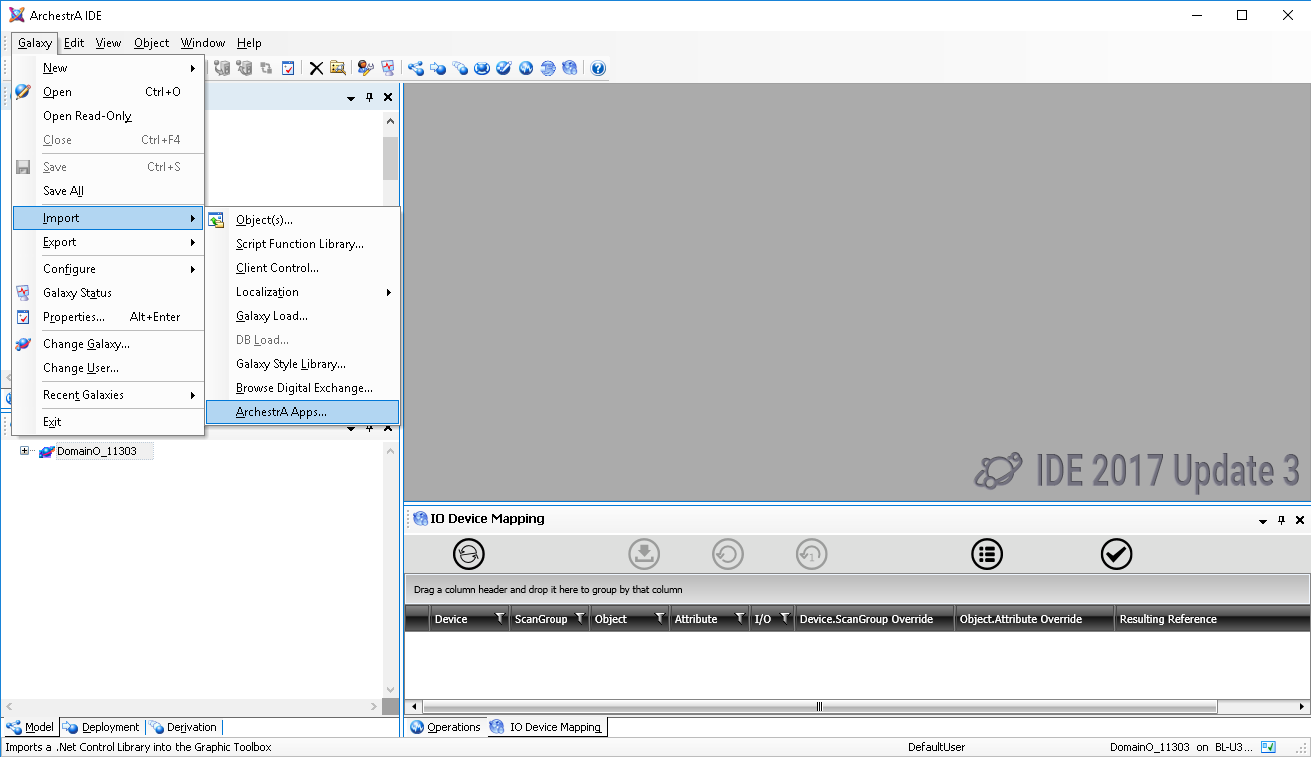Image resolution: width=1311 pixels, height=757 pixels.
Task: Choose Browse Digital Exchange... option
Action: pos(302,388)
